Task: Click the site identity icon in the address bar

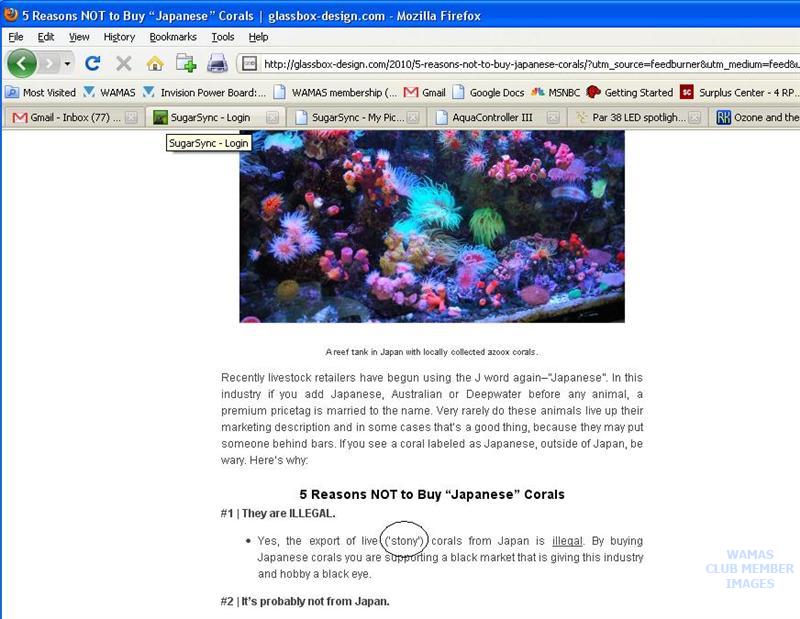Action: (x=249, y=64)
